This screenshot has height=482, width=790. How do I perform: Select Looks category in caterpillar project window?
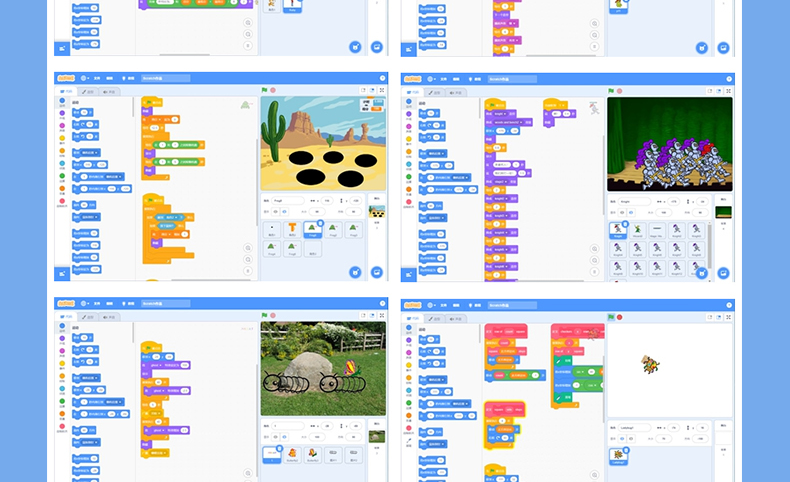click(62, 338)
